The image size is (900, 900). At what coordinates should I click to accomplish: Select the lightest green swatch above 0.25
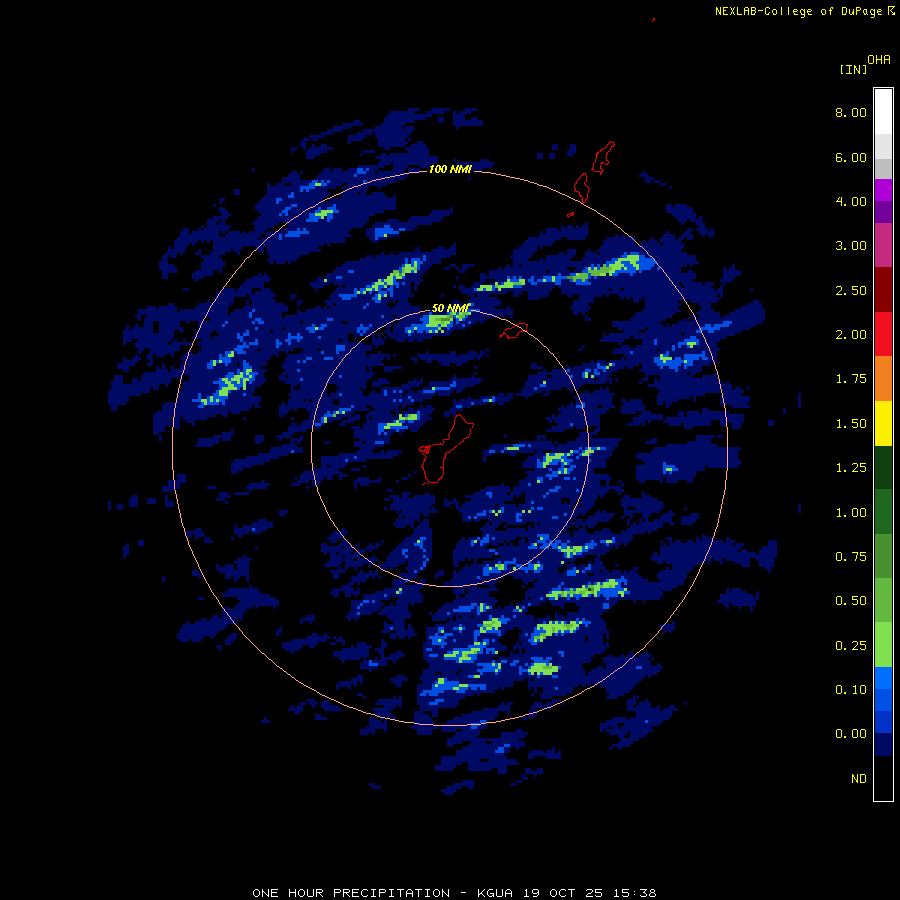tap(883, 645)
